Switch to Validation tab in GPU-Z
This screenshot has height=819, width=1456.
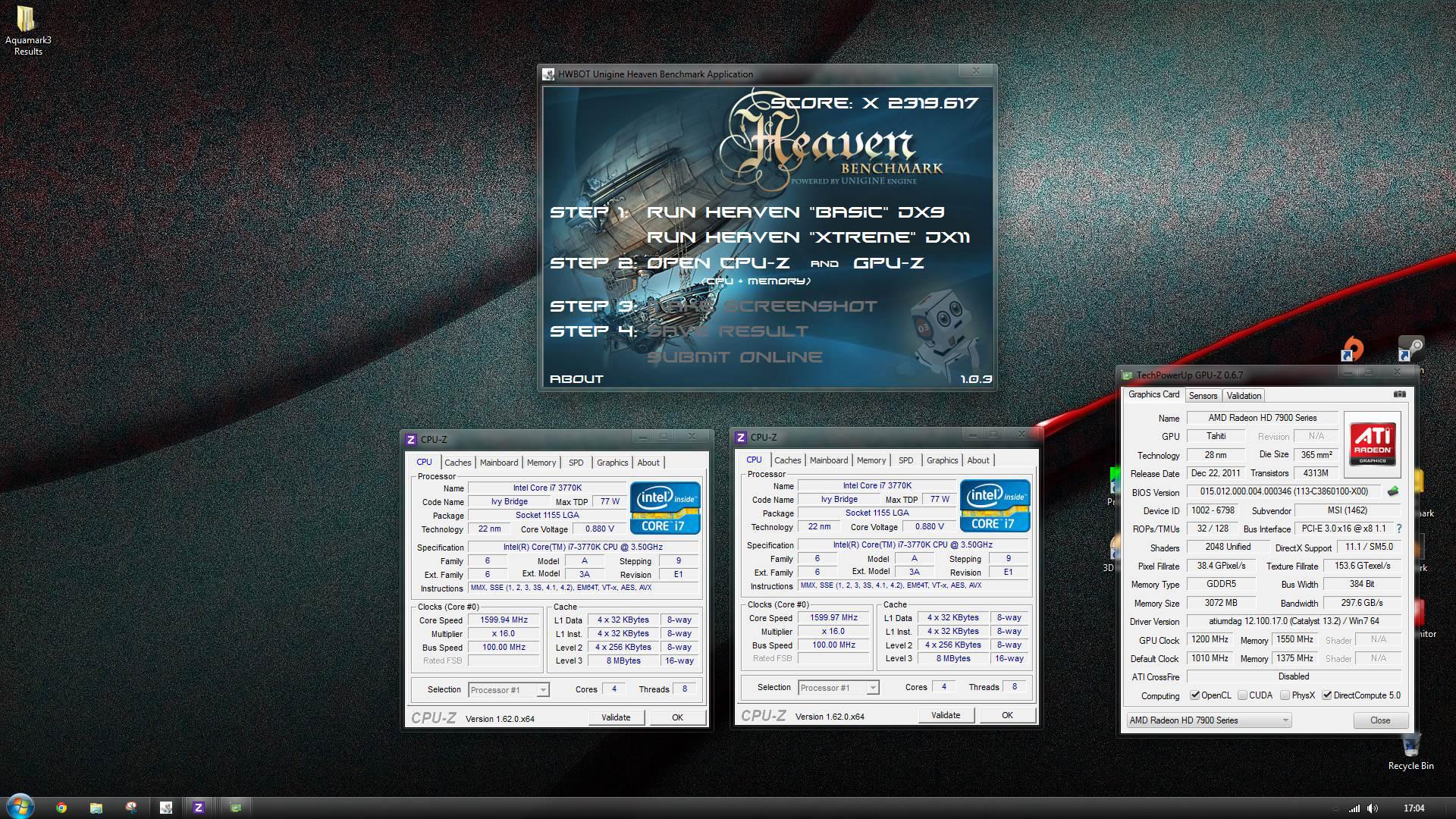tap(1244, 395)
